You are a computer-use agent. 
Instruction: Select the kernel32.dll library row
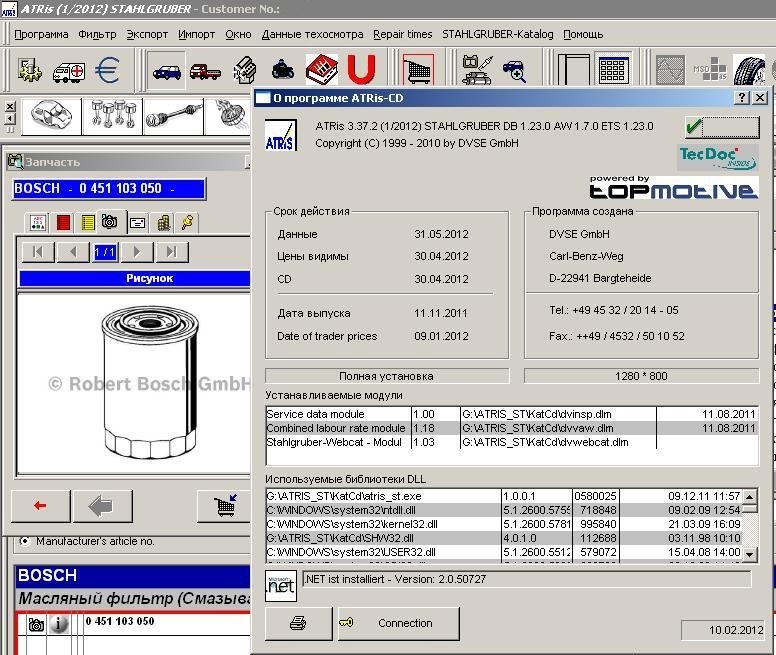504,524
